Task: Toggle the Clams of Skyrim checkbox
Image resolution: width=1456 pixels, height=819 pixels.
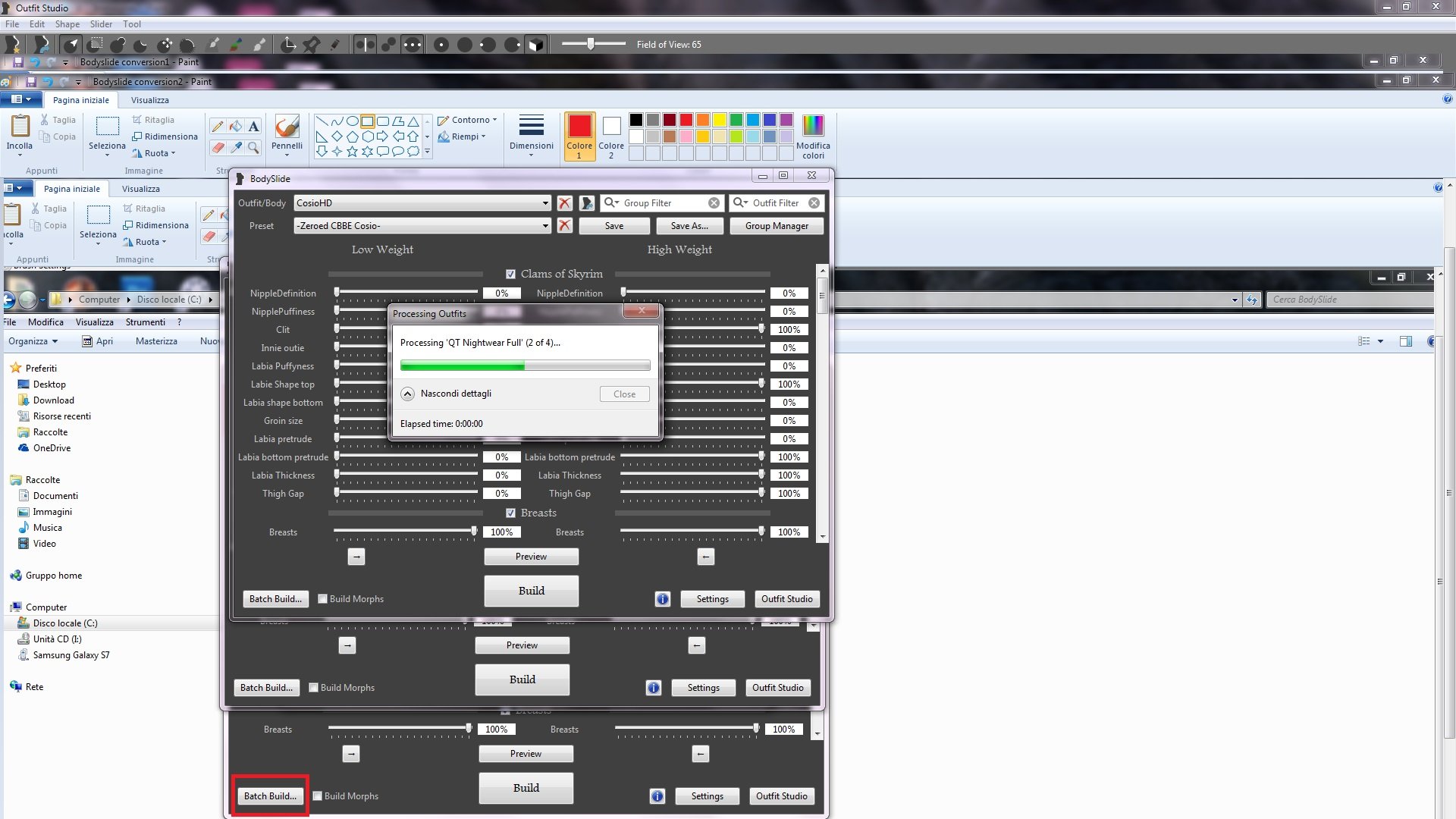Action: [510, 274]
